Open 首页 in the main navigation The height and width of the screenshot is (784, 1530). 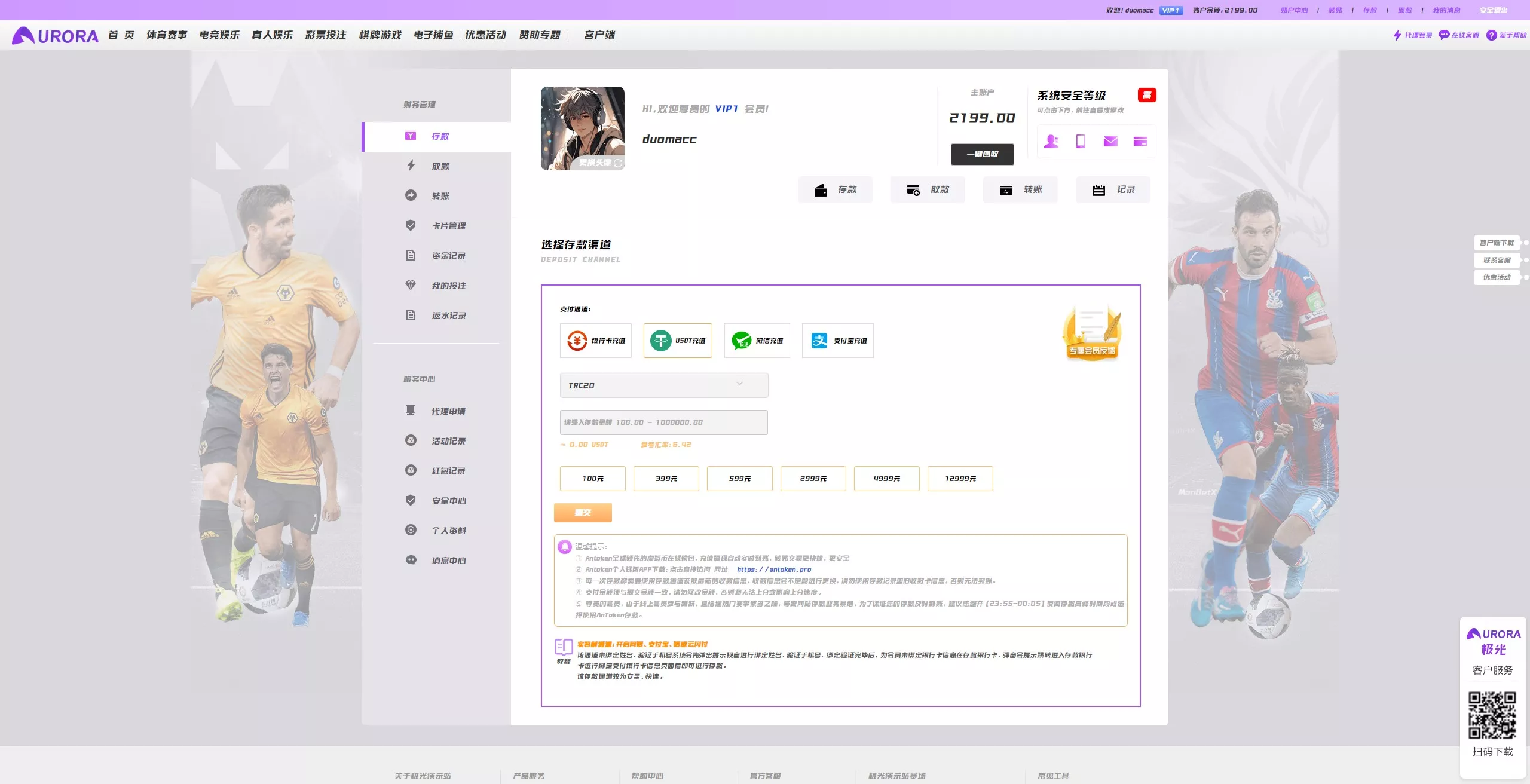click(x=121, y=35)
